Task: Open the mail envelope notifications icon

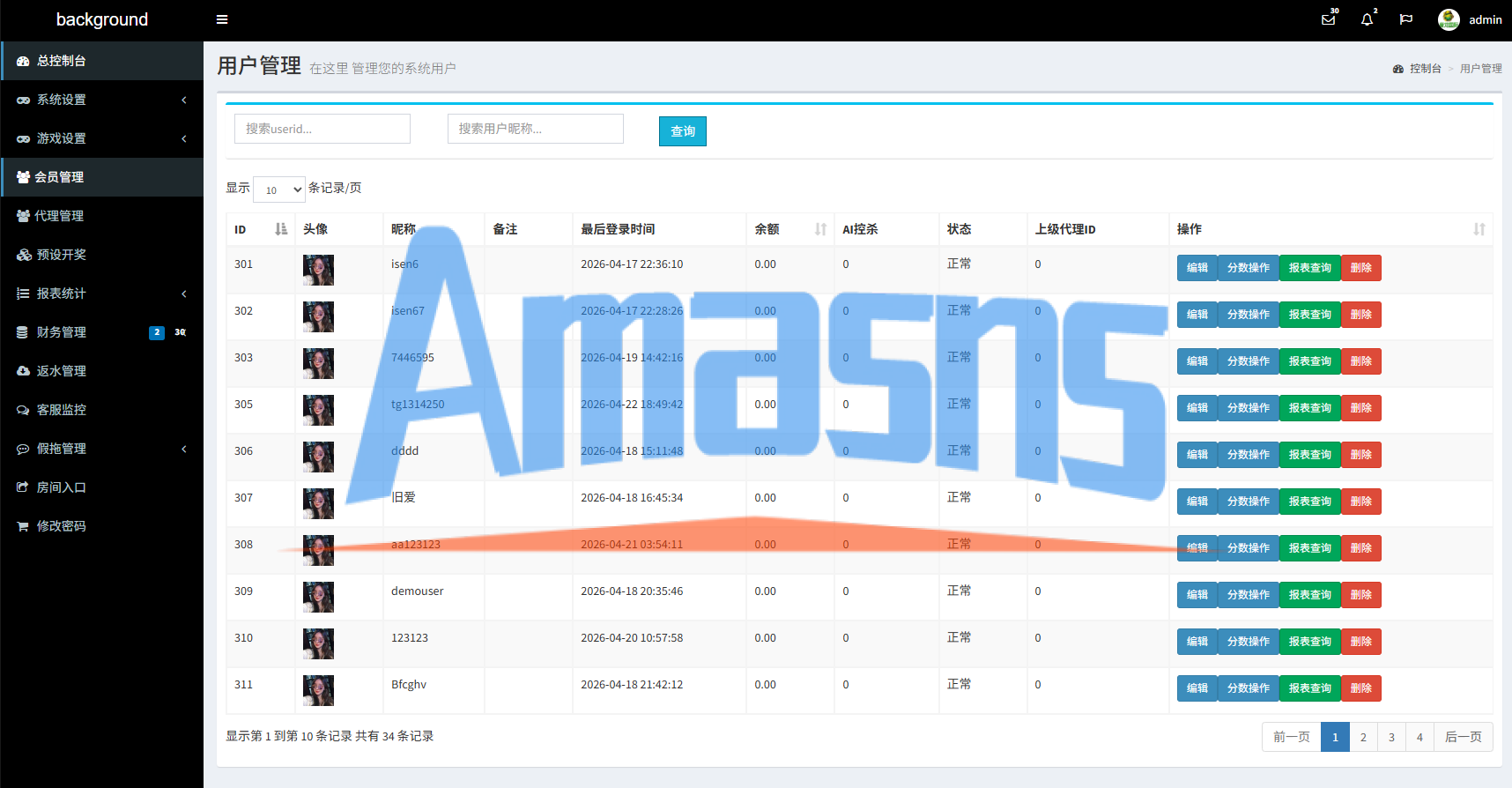Action: click(x=1329, y=19)
